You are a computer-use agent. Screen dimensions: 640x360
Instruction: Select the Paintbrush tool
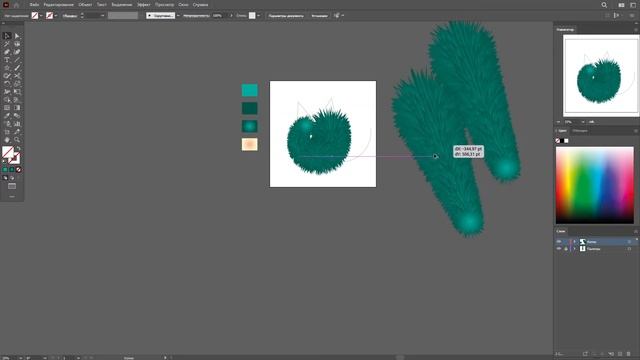(x=17, y=68)
